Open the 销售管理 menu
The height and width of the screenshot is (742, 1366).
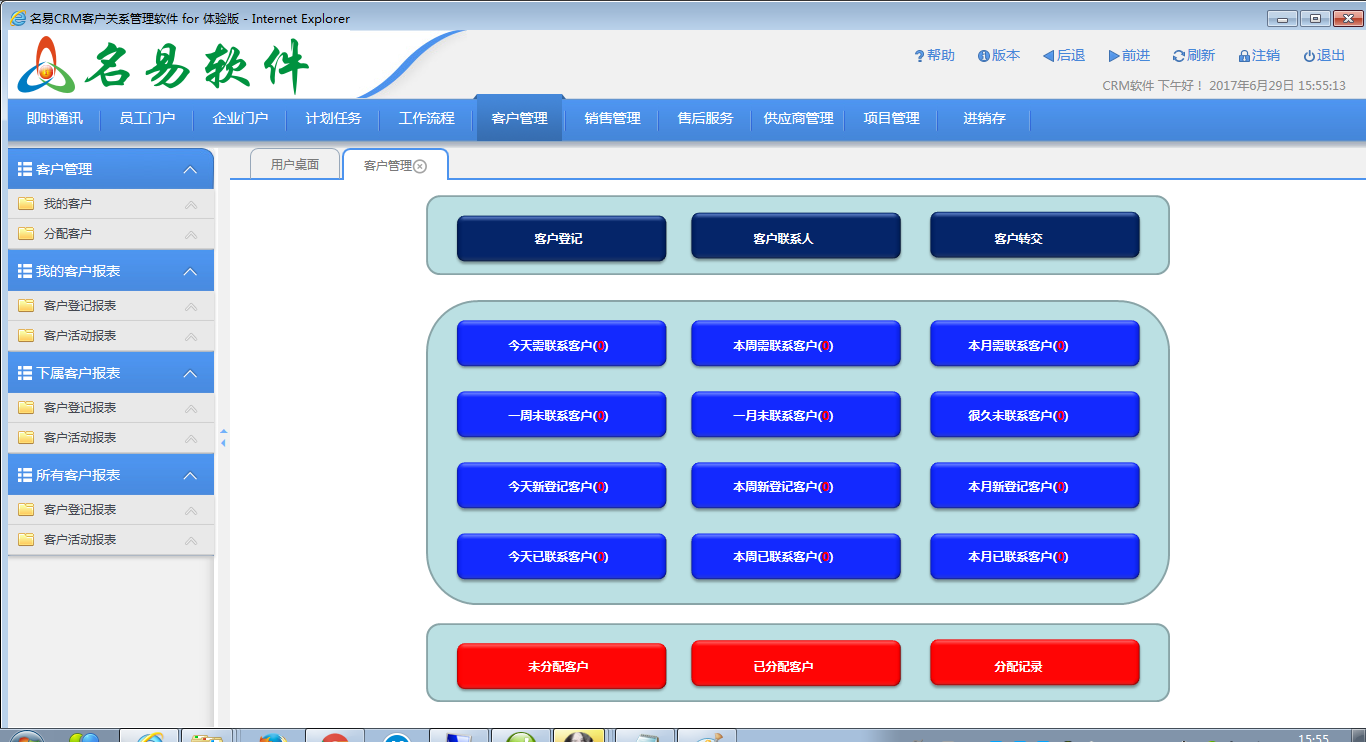(x=612, y=119)
